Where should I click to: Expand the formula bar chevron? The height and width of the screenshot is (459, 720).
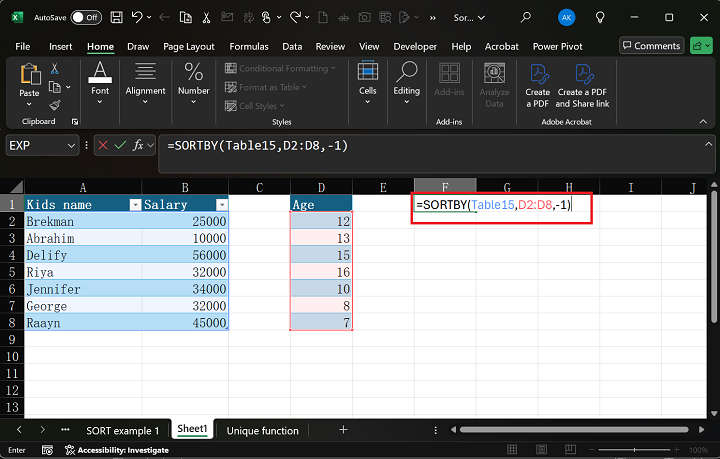tap(708, 146)
